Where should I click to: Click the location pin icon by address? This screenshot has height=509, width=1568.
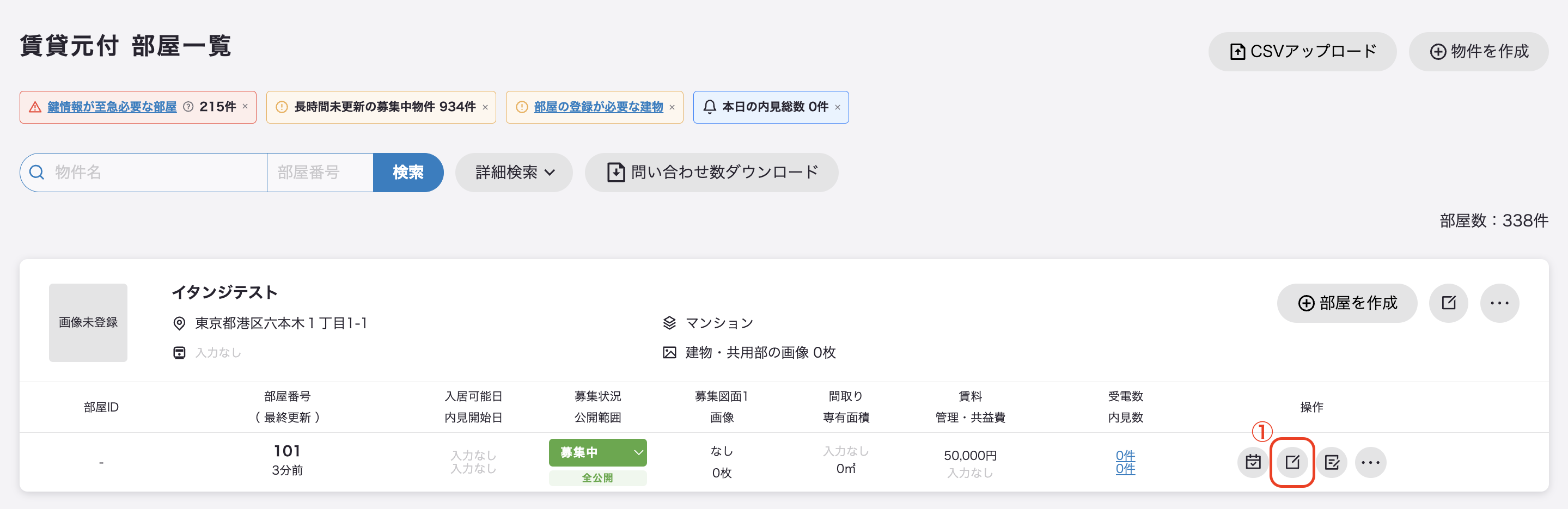point(179,323)
